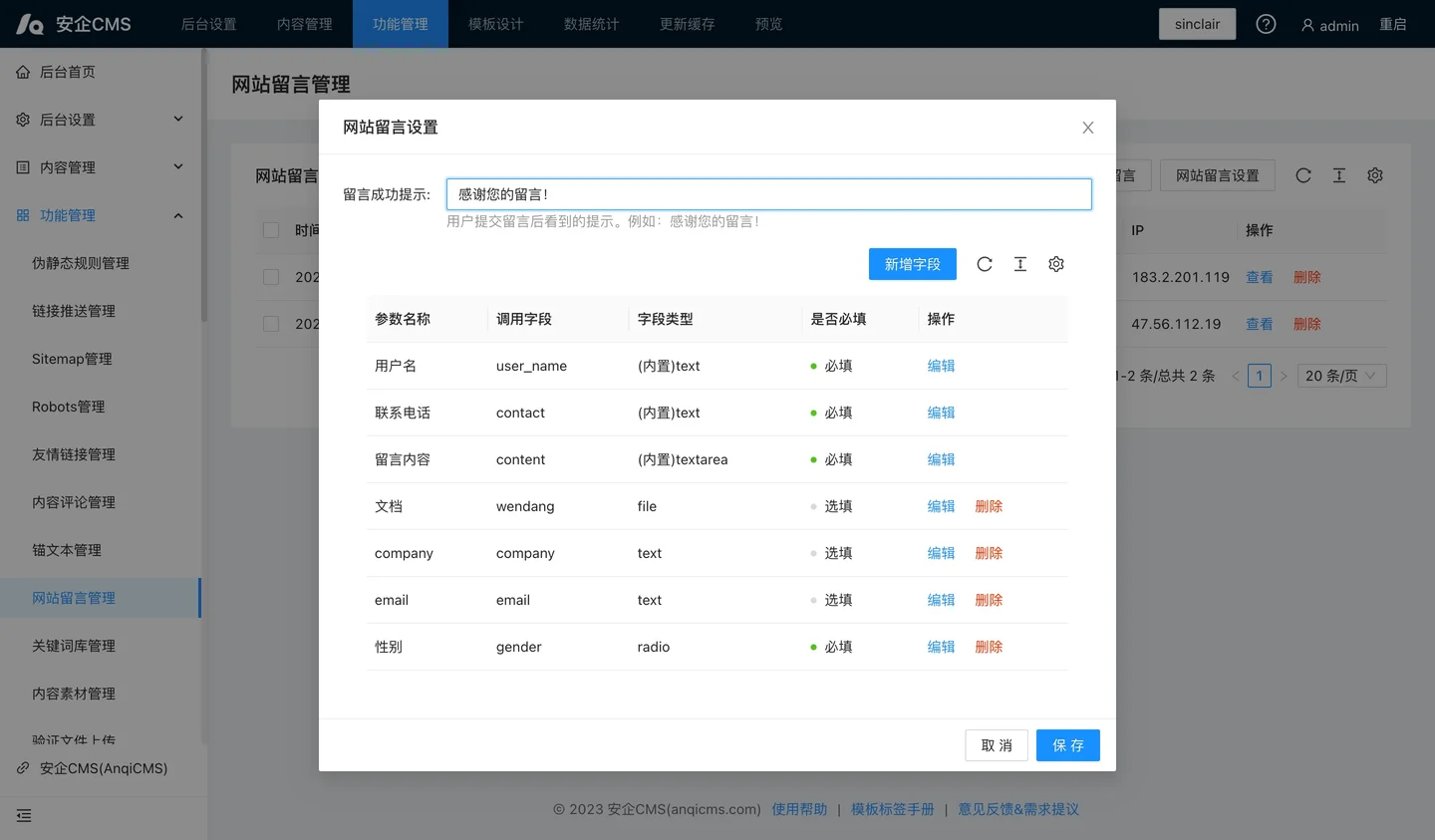This screenshot has height=840, width=1435.
Task: Edit the 留言内容 field row
Action: [942, 459]
